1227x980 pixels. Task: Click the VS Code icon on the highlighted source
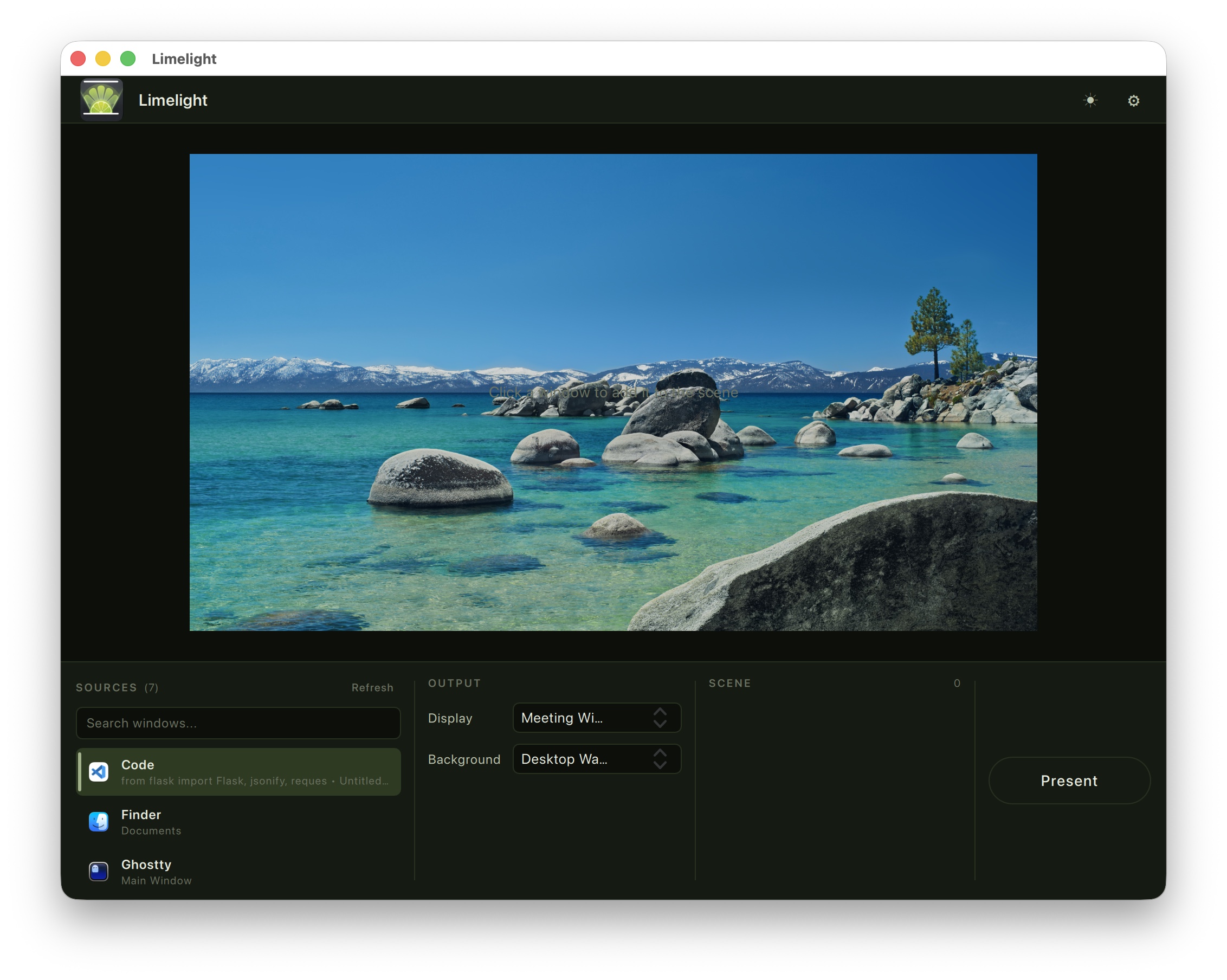99,772
